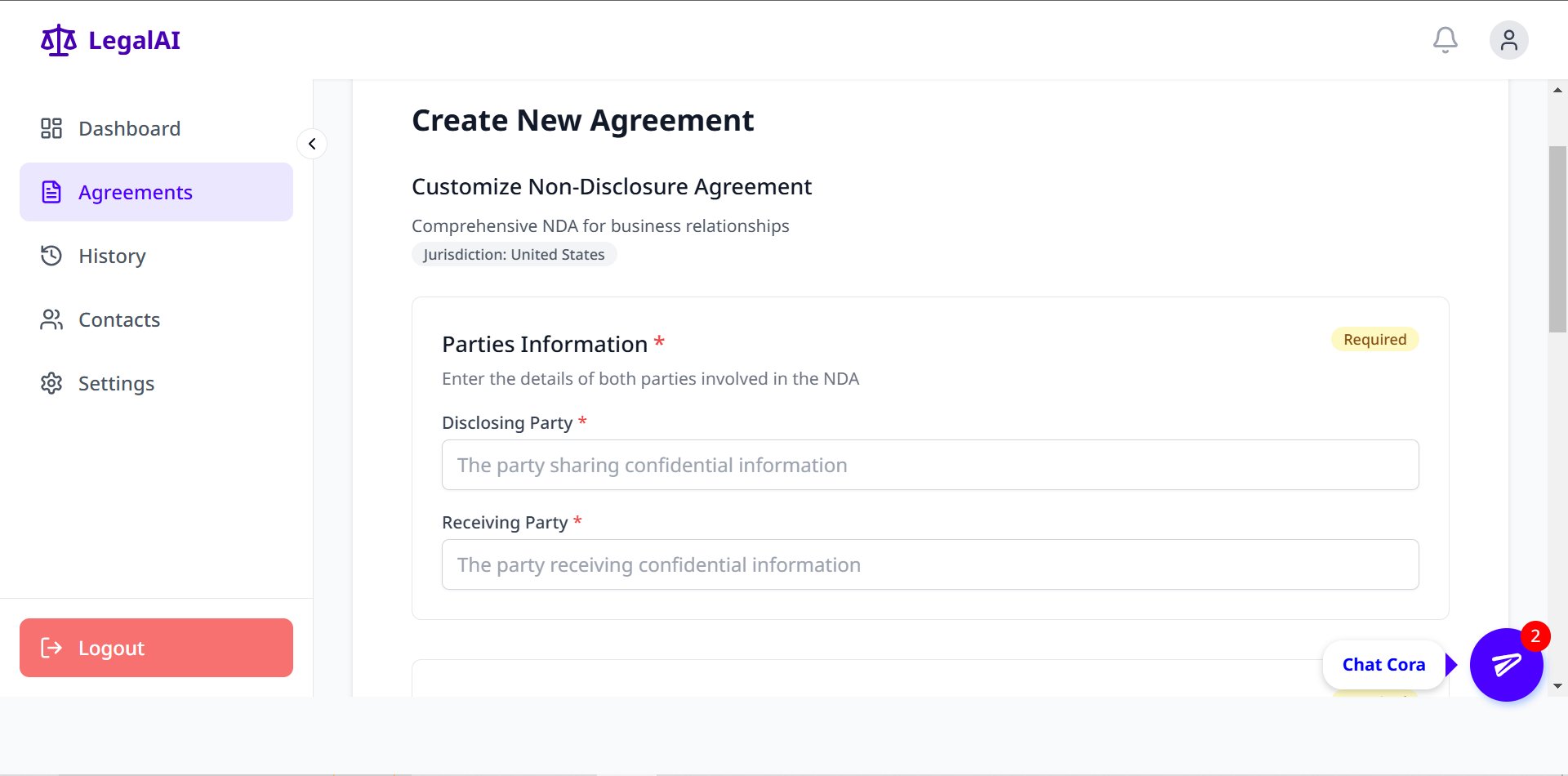
Task: Click the History clock icon
Action: pos(51,256)
